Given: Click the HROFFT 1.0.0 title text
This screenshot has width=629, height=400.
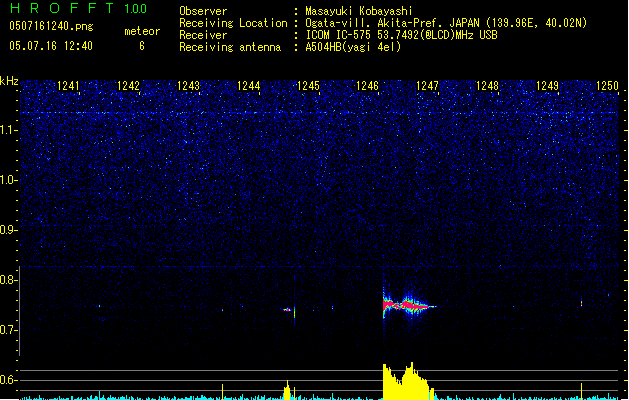Looking at the screenshot, I should [x=79, y=8].
